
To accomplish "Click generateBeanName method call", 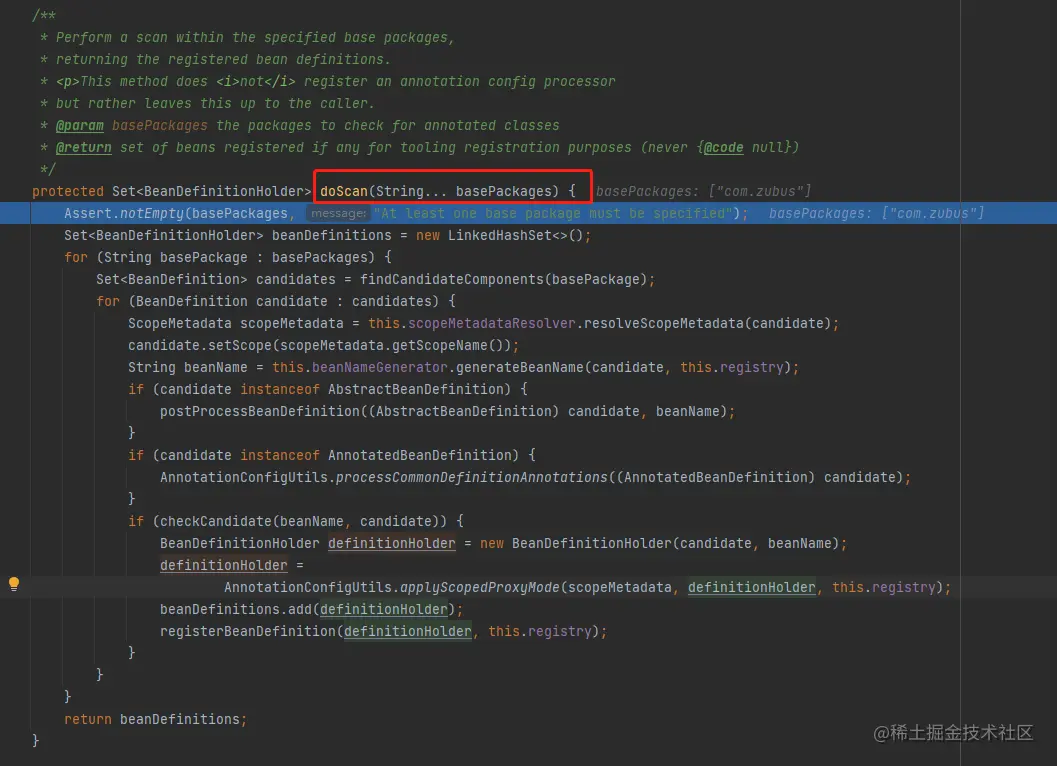I will tap(519, 367).
